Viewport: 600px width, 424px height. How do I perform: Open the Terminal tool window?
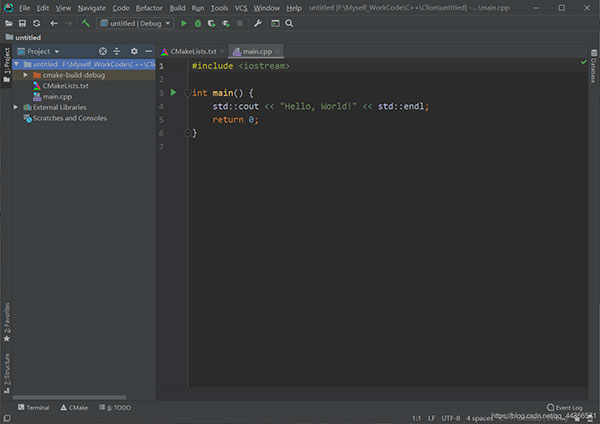click(33, 408)
